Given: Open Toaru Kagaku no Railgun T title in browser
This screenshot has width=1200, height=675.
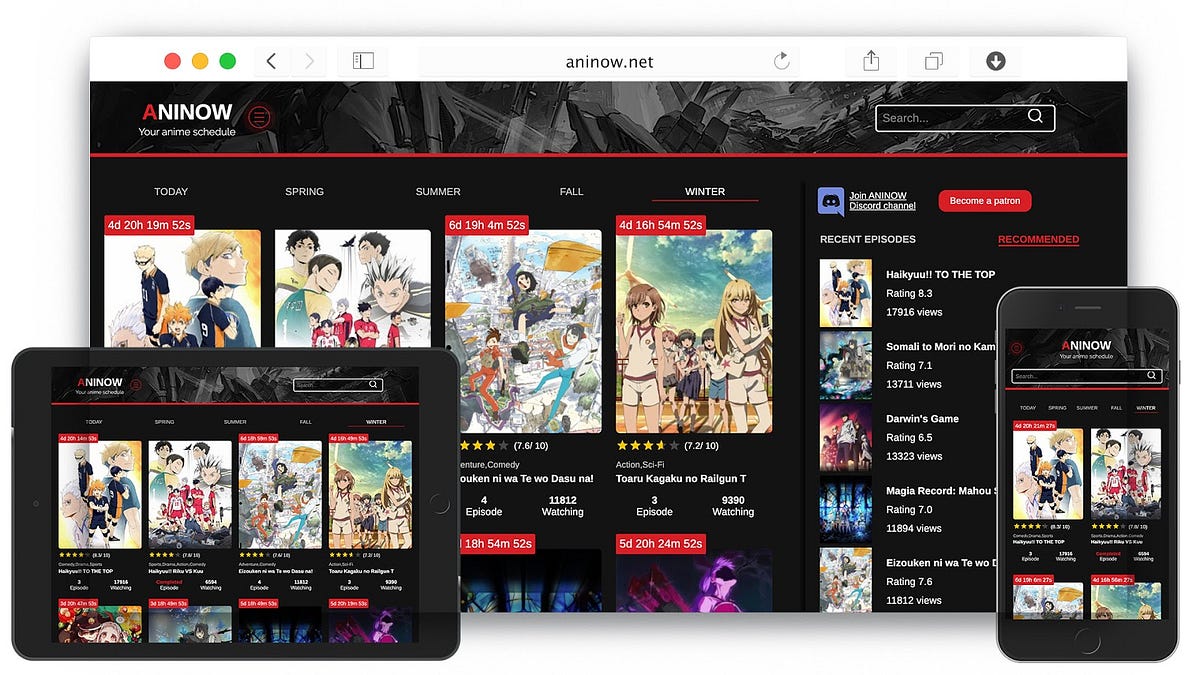Looking at the screenshot, I should click(681, 479).
